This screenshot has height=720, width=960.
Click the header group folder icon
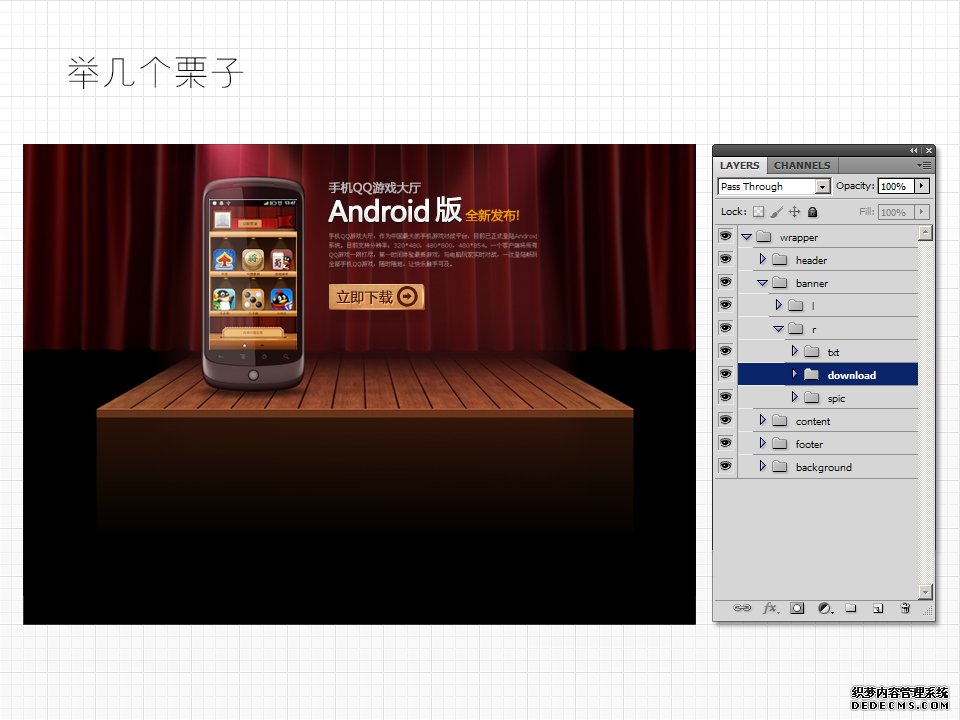(779, 260)
